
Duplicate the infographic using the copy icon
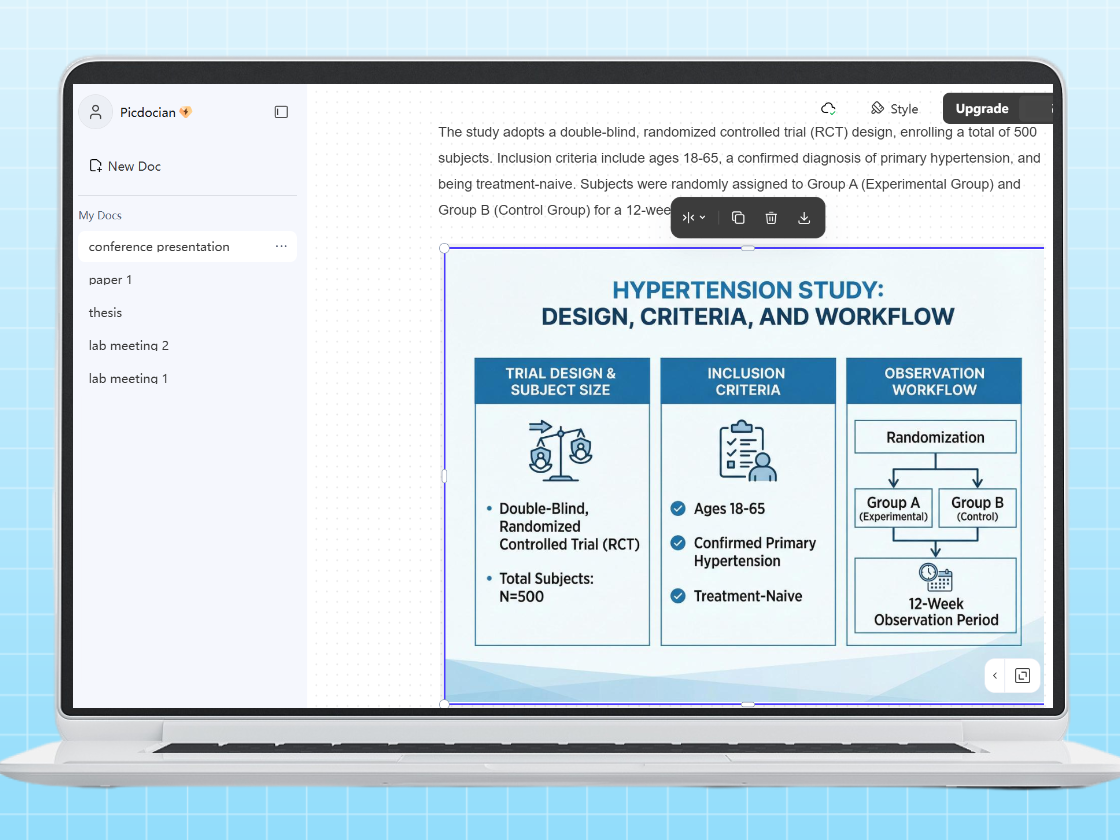pyautogui.click(x=737, y=217)
